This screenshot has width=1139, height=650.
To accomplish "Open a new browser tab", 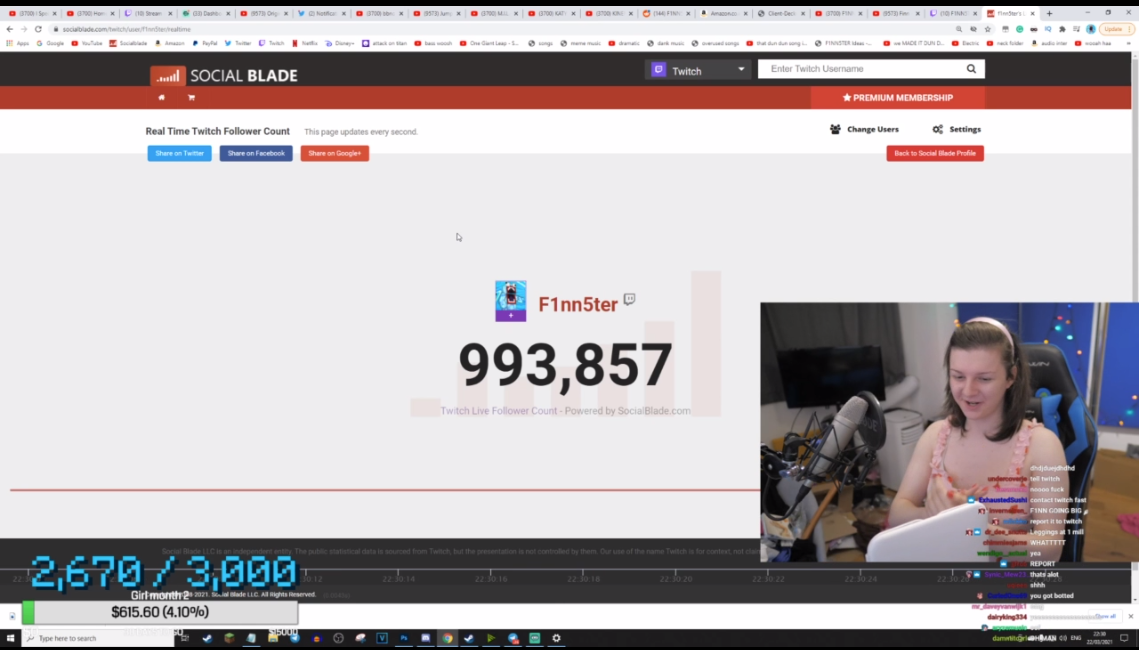I will coord(1049,13).
